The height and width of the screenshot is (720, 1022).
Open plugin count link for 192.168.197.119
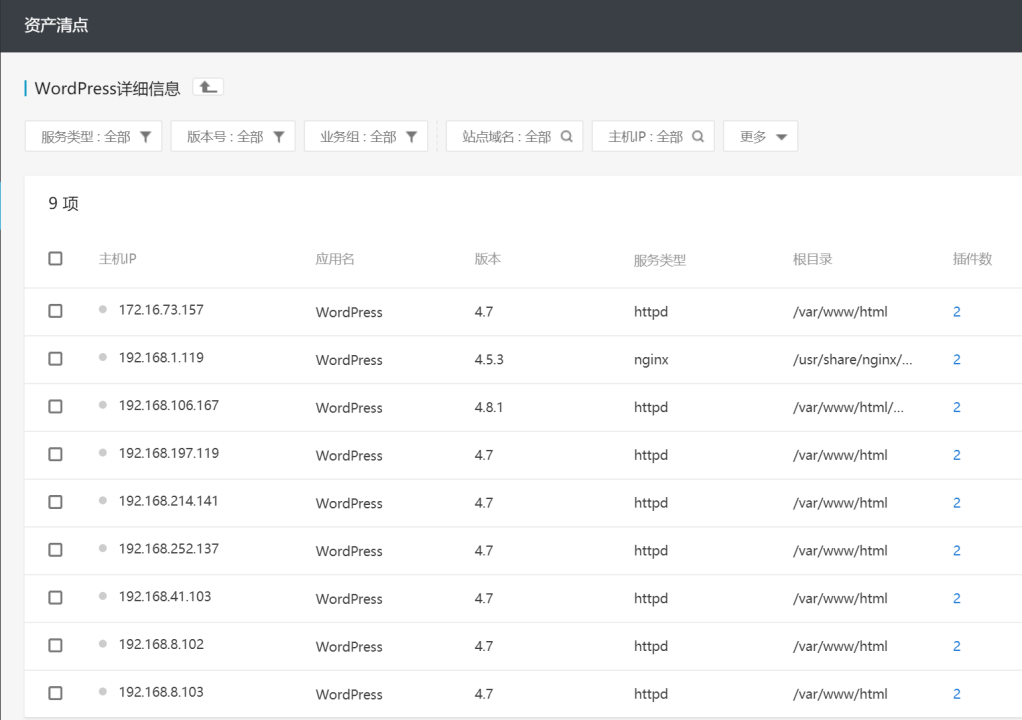(x=956, y=455)
